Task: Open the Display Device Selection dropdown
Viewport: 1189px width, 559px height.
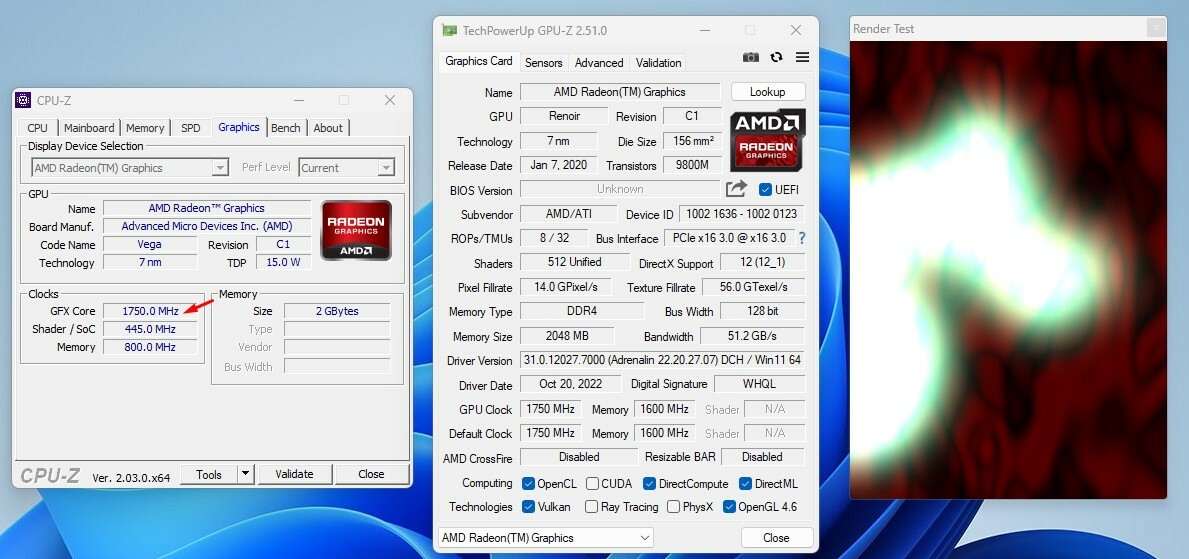Action: [x=130, y=168]
